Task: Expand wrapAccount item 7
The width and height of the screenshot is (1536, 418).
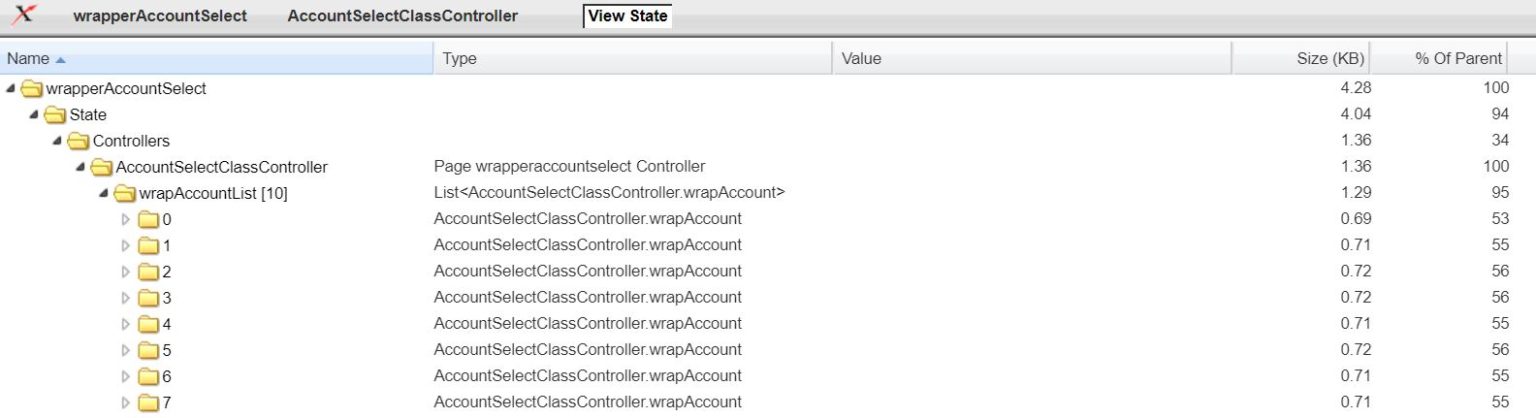Action: coord(126,403)
